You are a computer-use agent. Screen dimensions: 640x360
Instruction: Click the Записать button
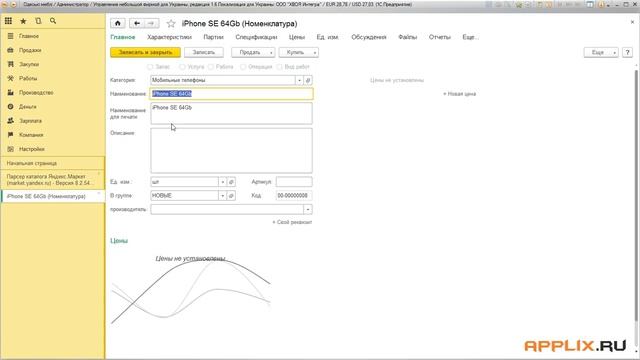coord(204,53)
